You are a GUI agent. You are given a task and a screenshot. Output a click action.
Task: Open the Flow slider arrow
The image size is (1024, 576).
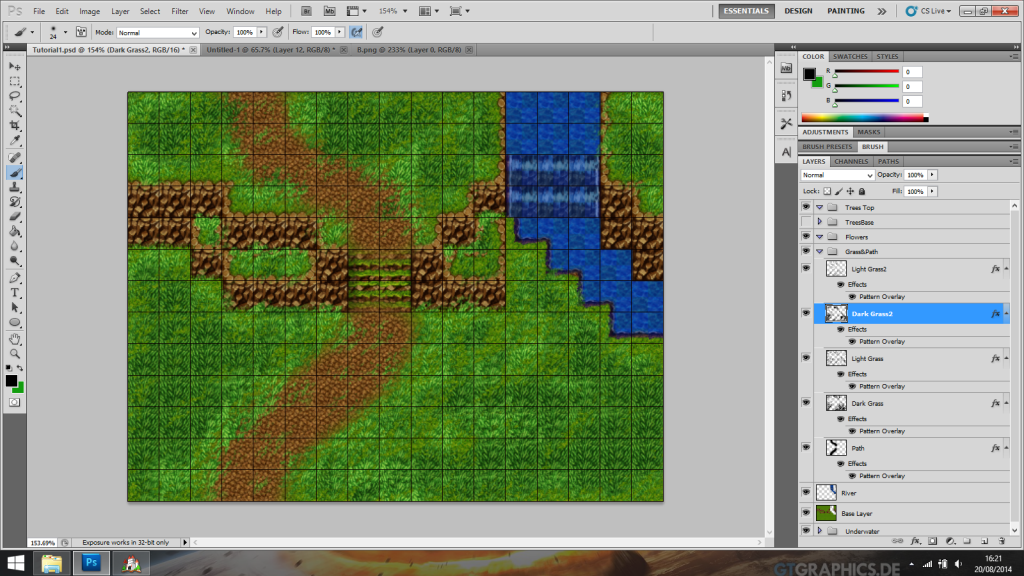pos(340,32)
